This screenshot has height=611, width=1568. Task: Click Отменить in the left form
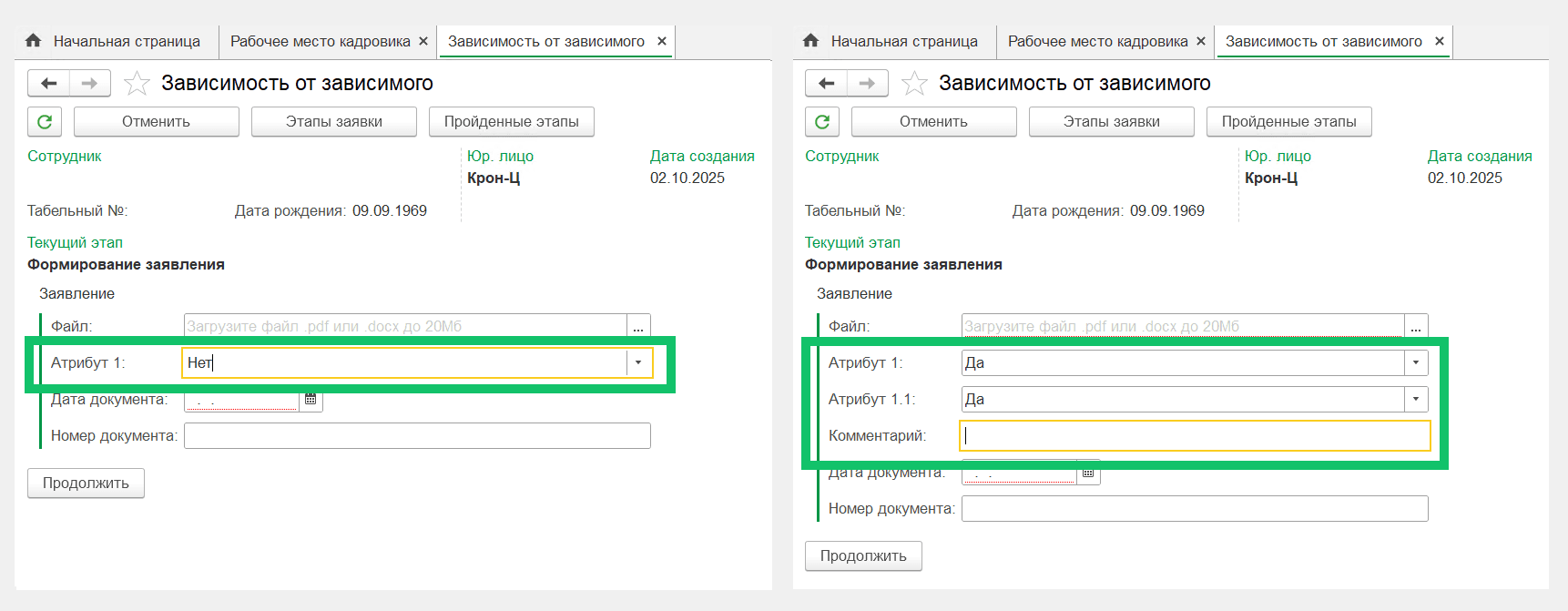tap(156, 121)
